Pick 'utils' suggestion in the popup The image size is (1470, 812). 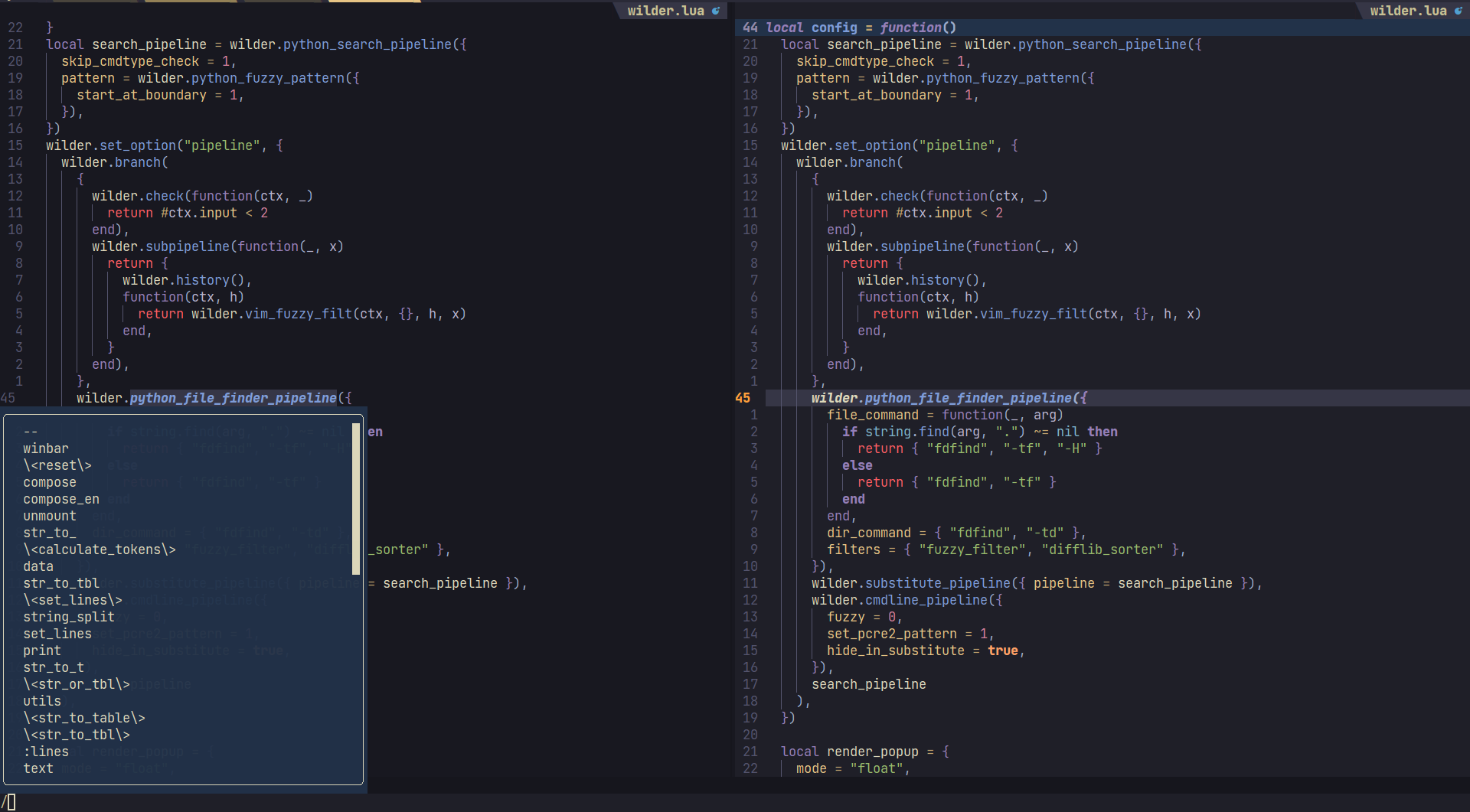click(42, 701)
